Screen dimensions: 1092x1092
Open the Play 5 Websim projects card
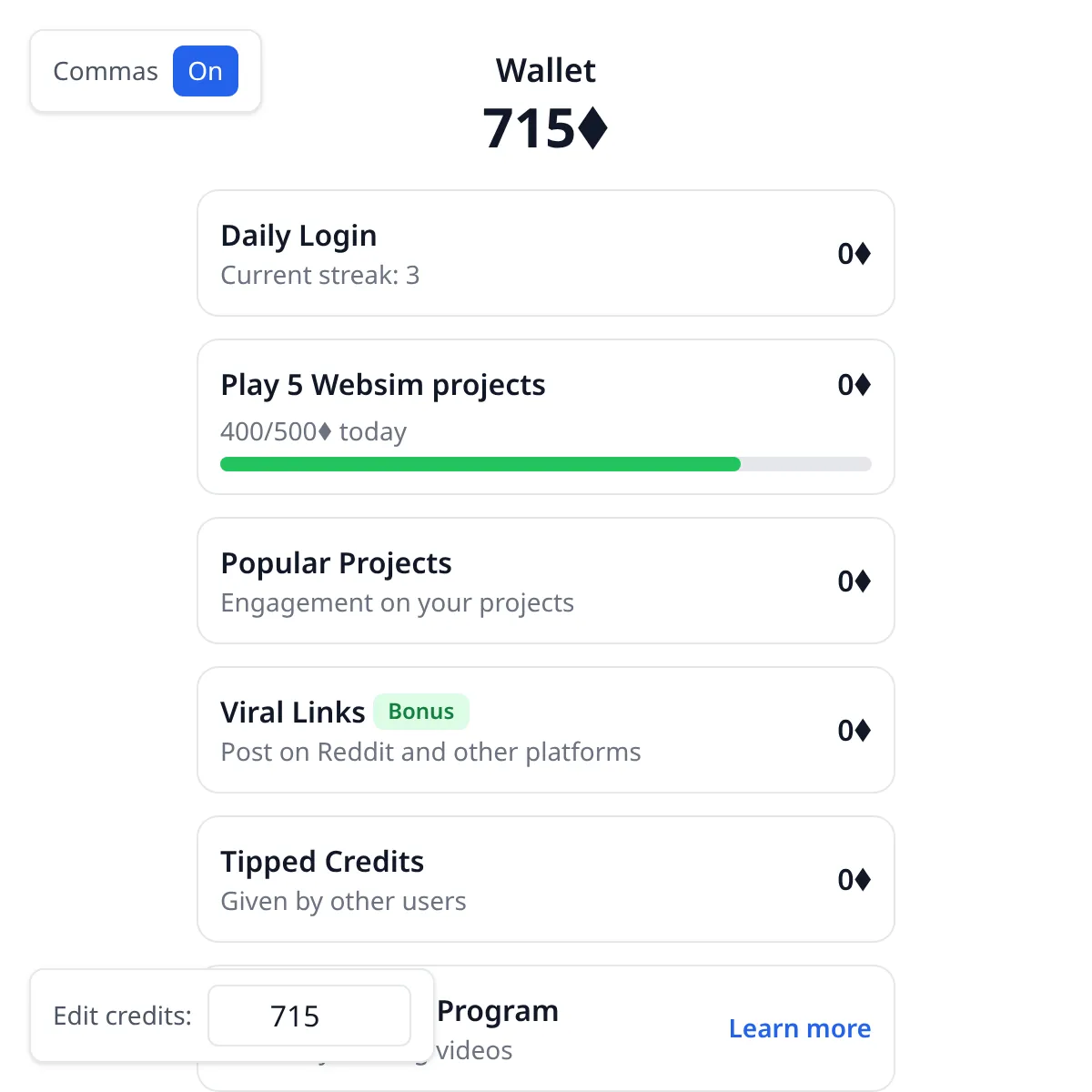pos(546,417)
